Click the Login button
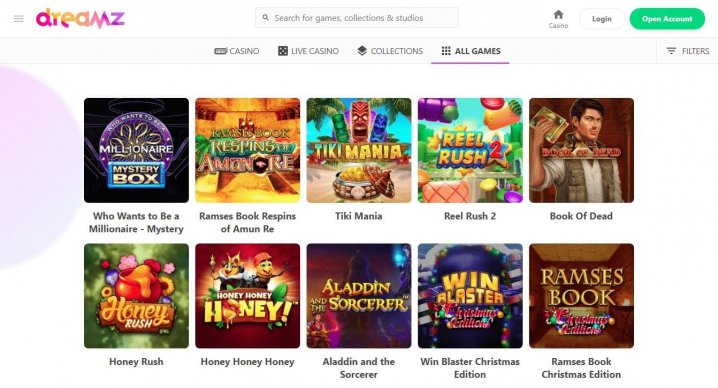Viewport: 718px width, 388px height. pos(602,19)
